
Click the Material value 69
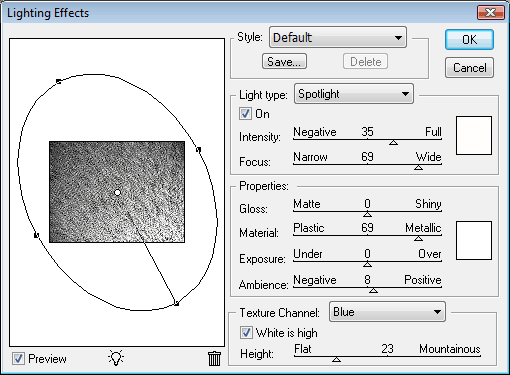point(367,228)
